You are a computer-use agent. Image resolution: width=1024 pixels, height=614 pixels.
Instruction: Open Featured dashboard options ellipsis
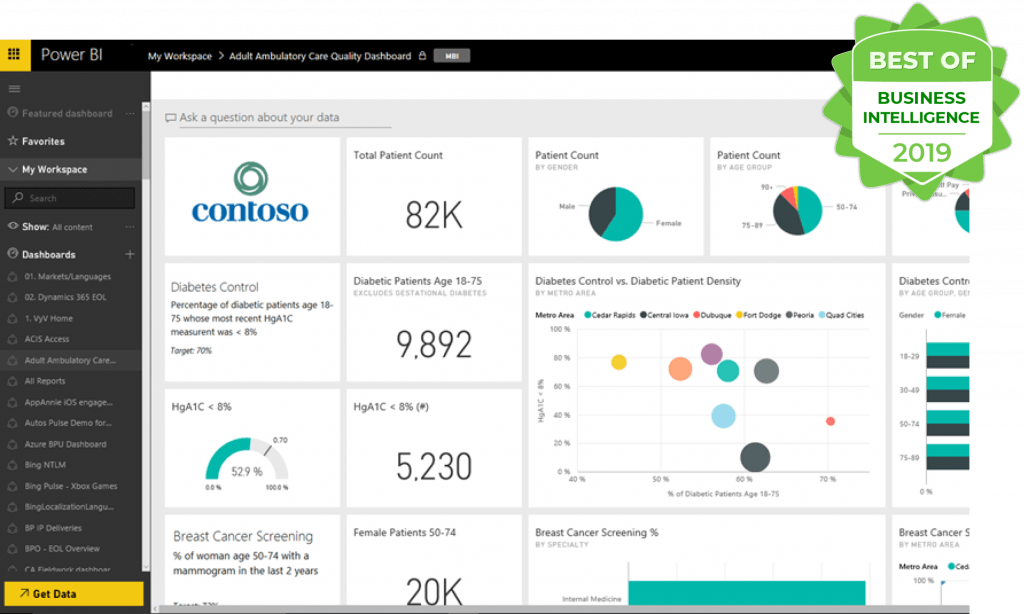130,113
